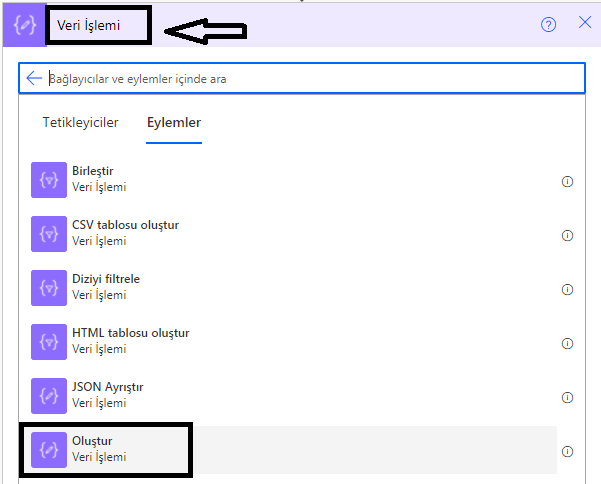Image resolution: width=601 pixels, height=484 pixels.
Task: Close the Veri İşlemi panel
Action: (x=585, y=22)
